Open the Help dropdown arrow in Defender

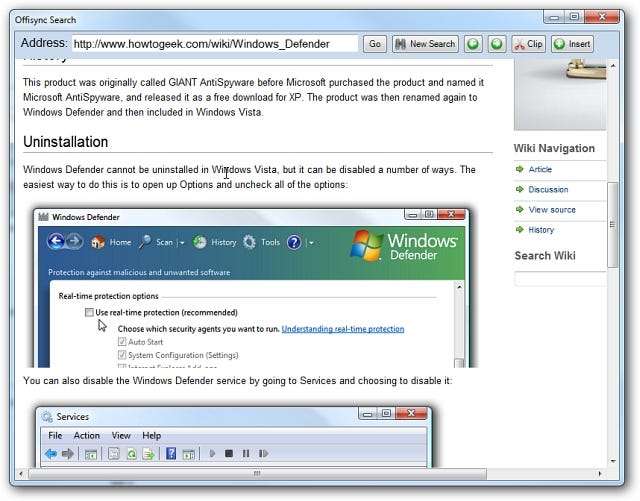click(311, 243)
